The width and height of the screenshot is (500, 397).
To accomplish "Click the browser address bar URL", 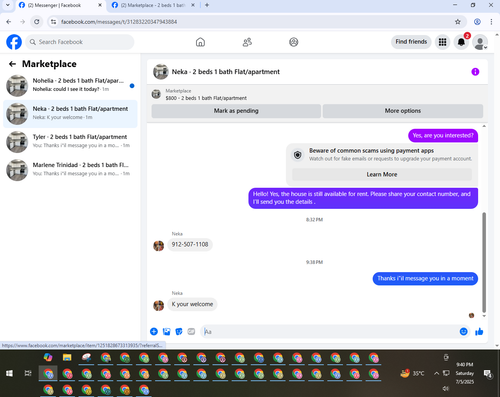I will tap(119, 22).
